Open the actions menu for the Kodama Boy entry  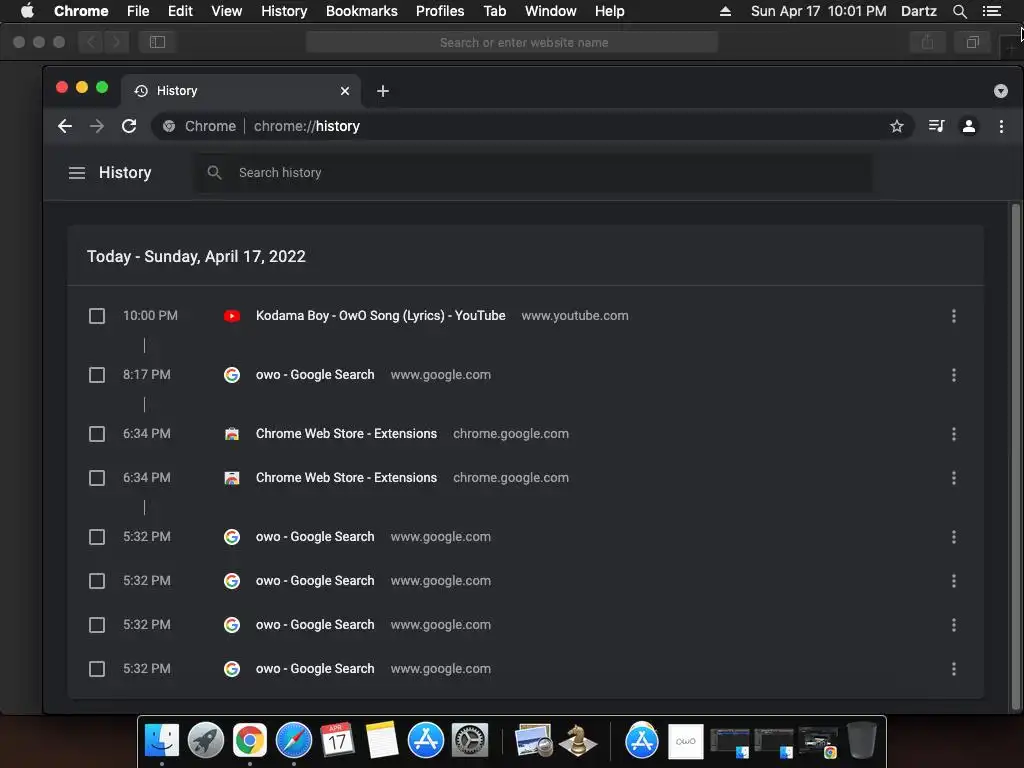[953, 316]
